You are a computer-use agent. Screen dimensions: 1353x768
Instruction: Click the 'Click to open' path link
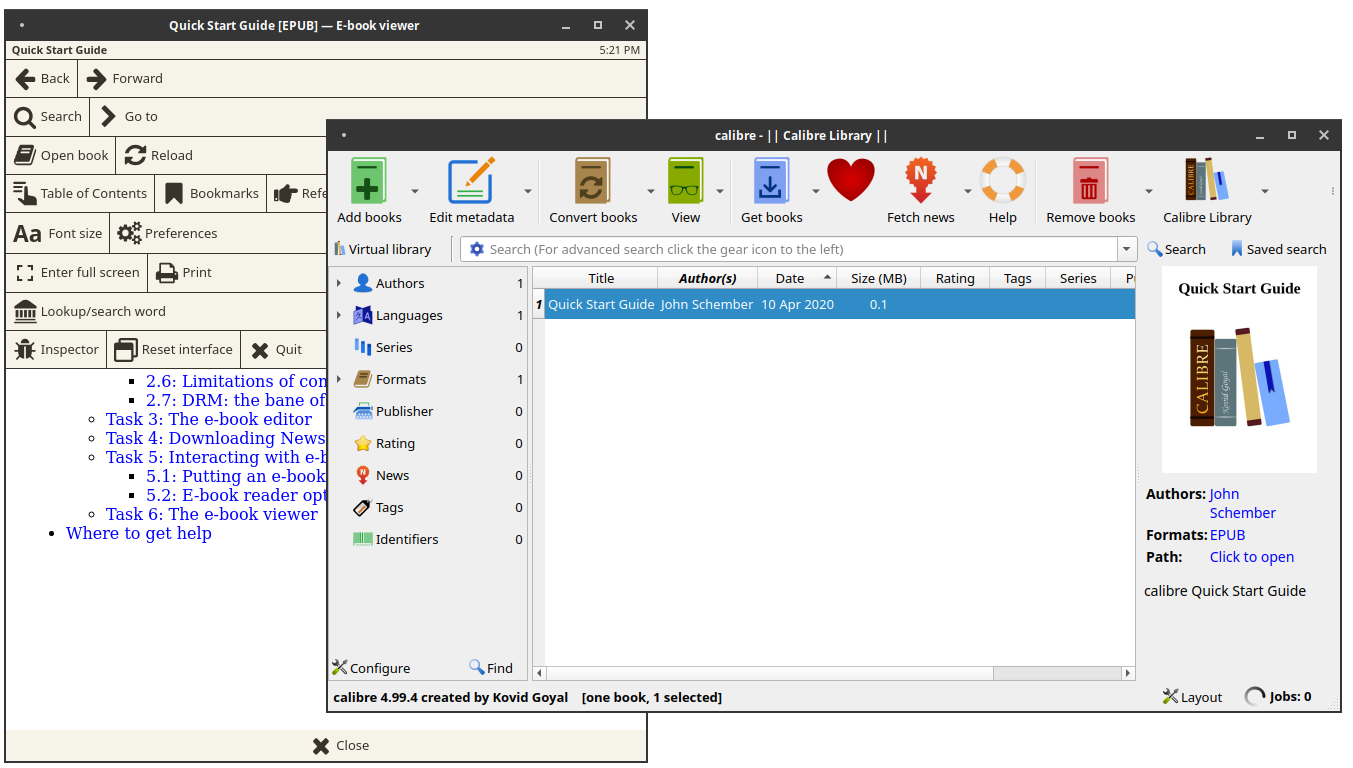(1251, 557)
